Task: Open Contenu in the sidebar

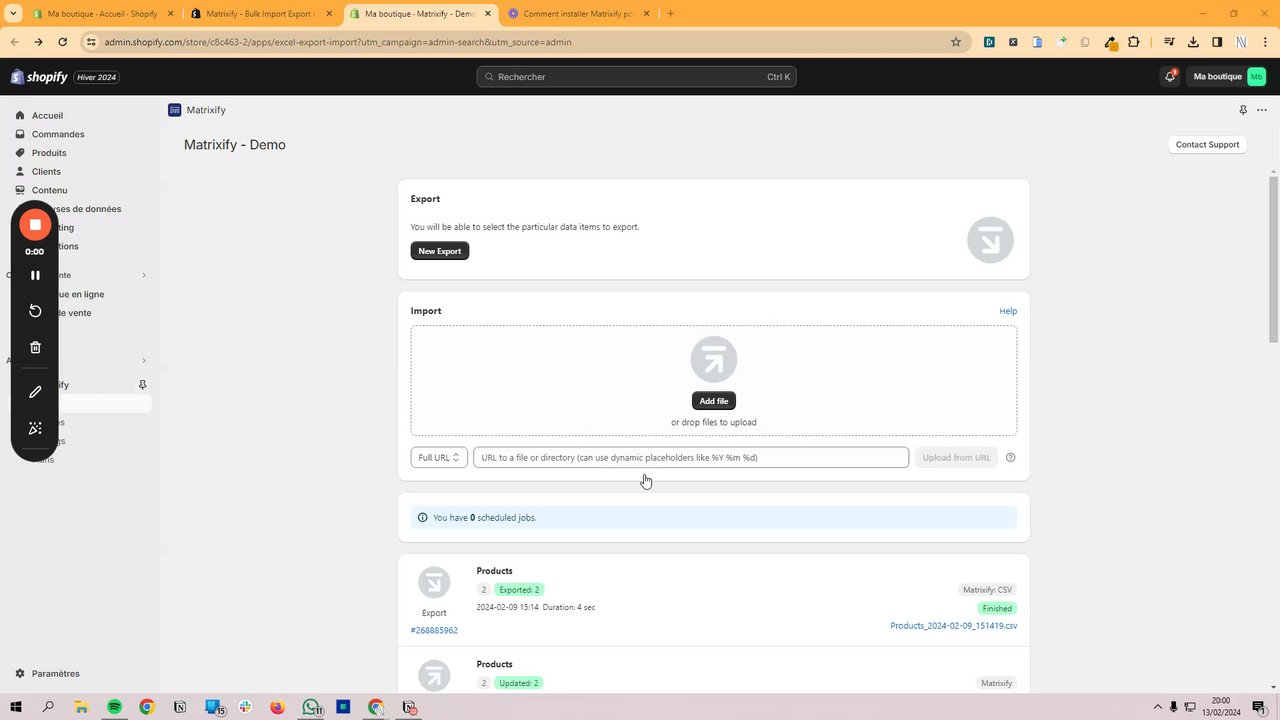Action: pos(49,190)
